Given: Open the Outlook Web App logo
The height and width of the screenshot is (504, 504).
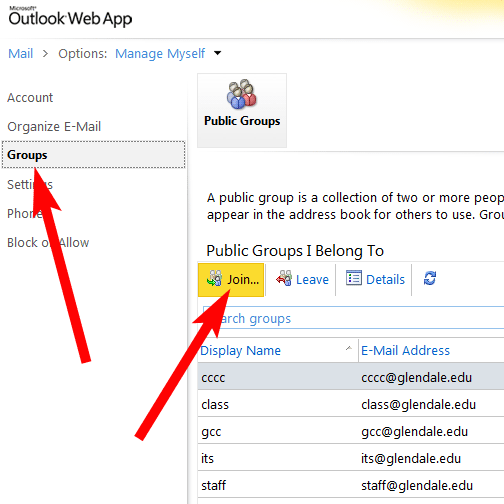Looking at the screenshot, I should 70,17.
